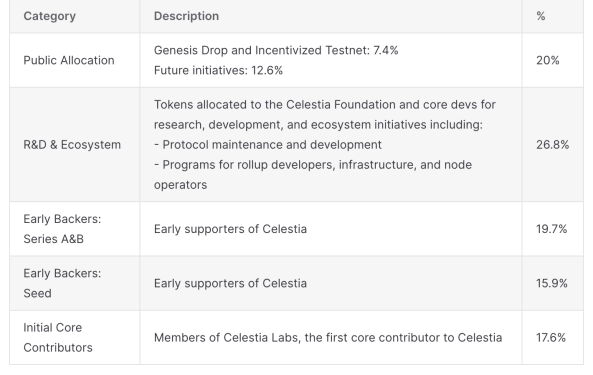Select the 15.9% value cell
The image size is (593, 375).
pyautogui.click(x=552, y=284)
